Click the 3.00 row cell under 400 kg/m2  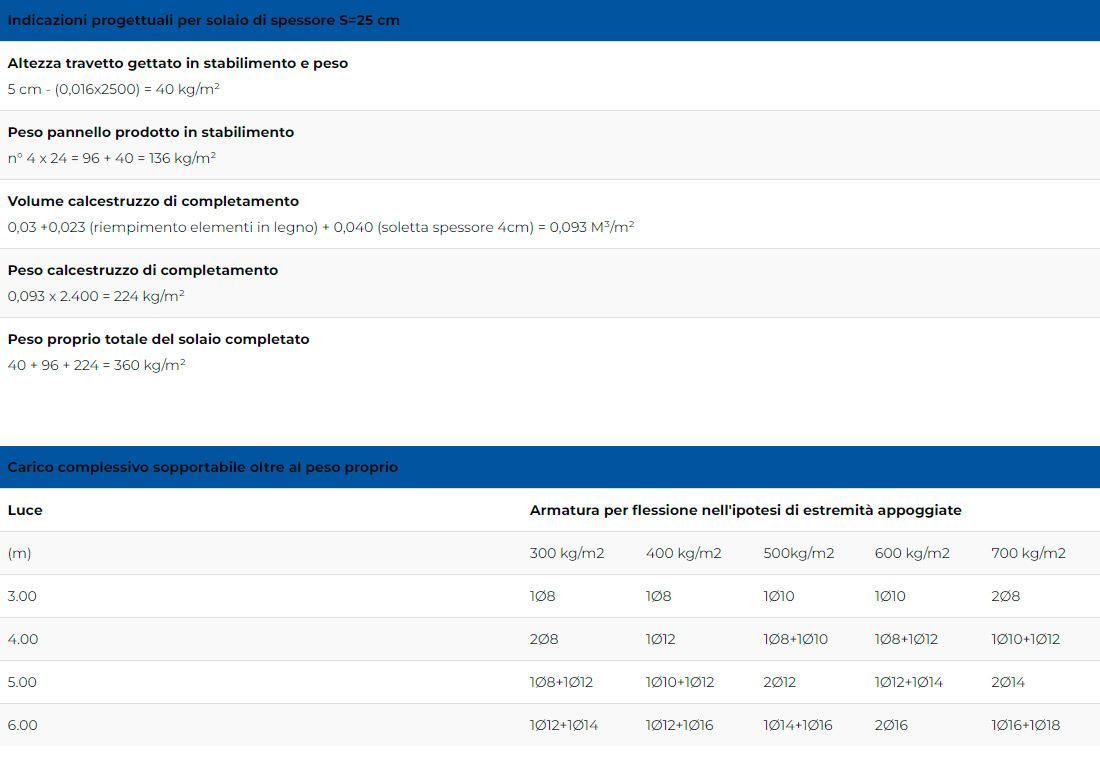(x=659, y=596)
